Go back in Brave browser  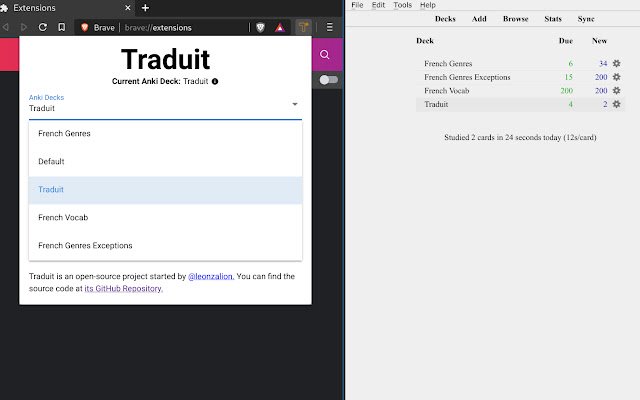tap(6, 27)
